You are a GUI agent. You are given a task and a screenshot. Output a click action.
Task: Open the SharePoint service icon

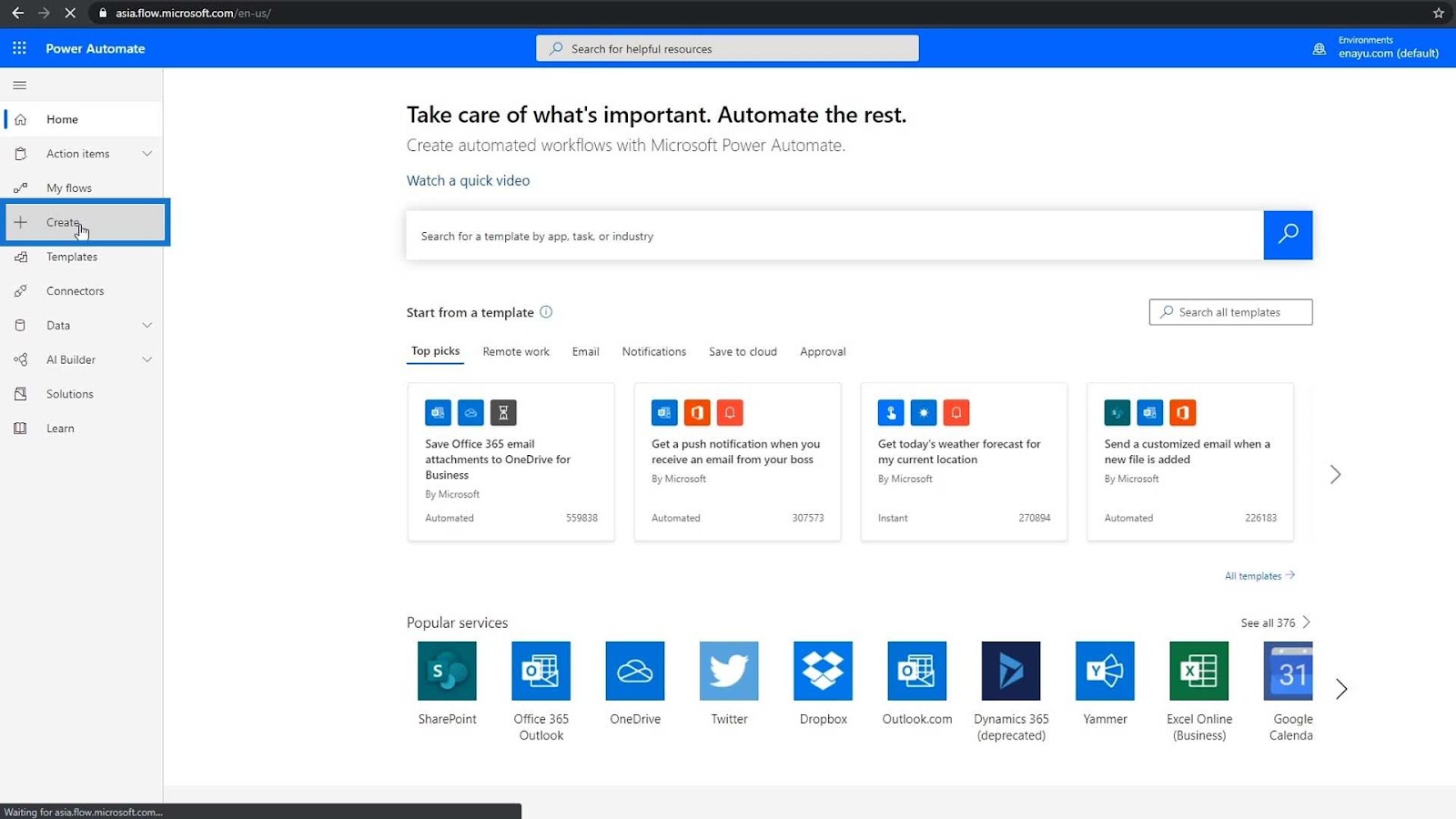point(447,671)
